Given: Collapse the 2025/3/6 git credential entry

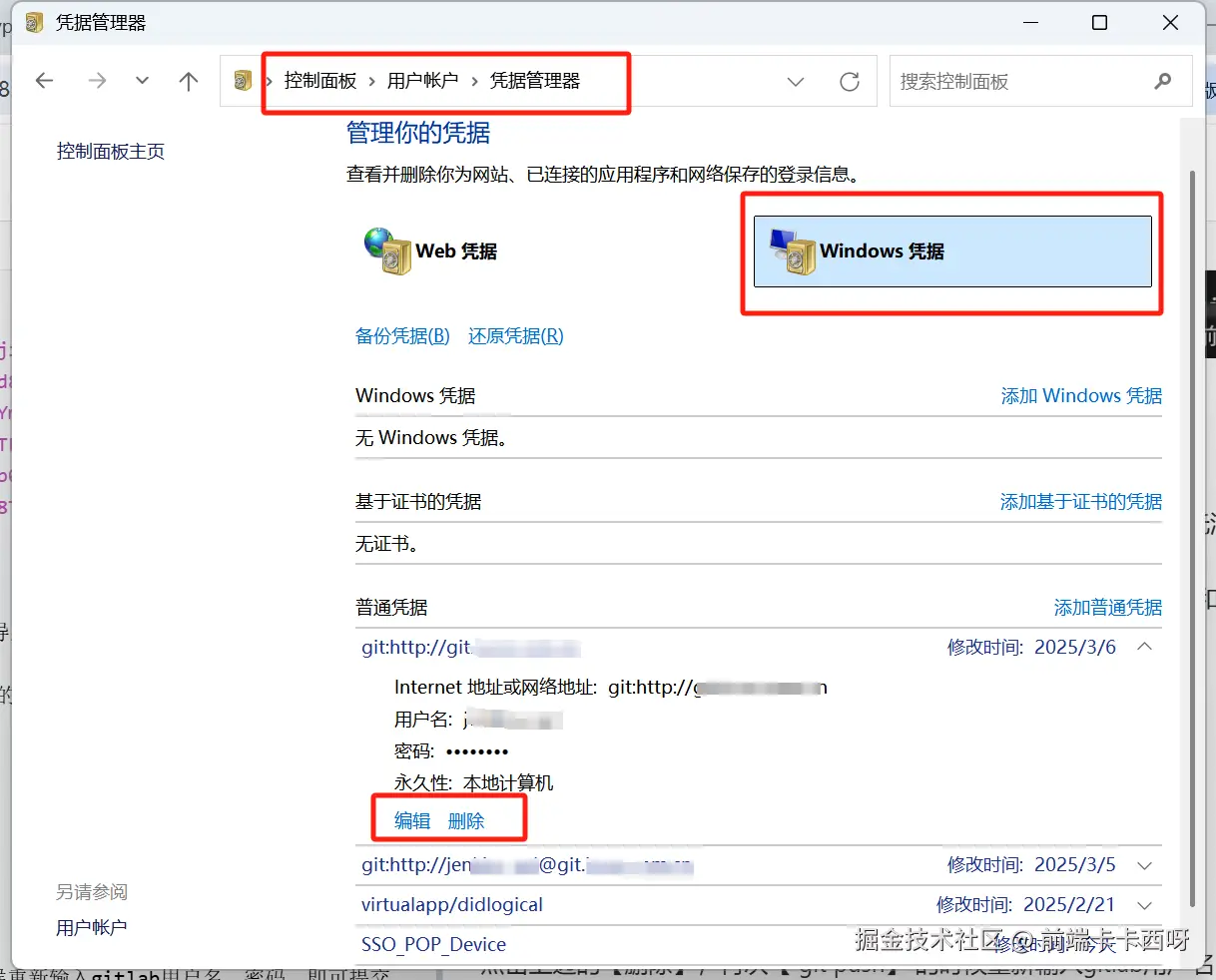Looking at the screenshot, I should click(x=1145, y=647).
